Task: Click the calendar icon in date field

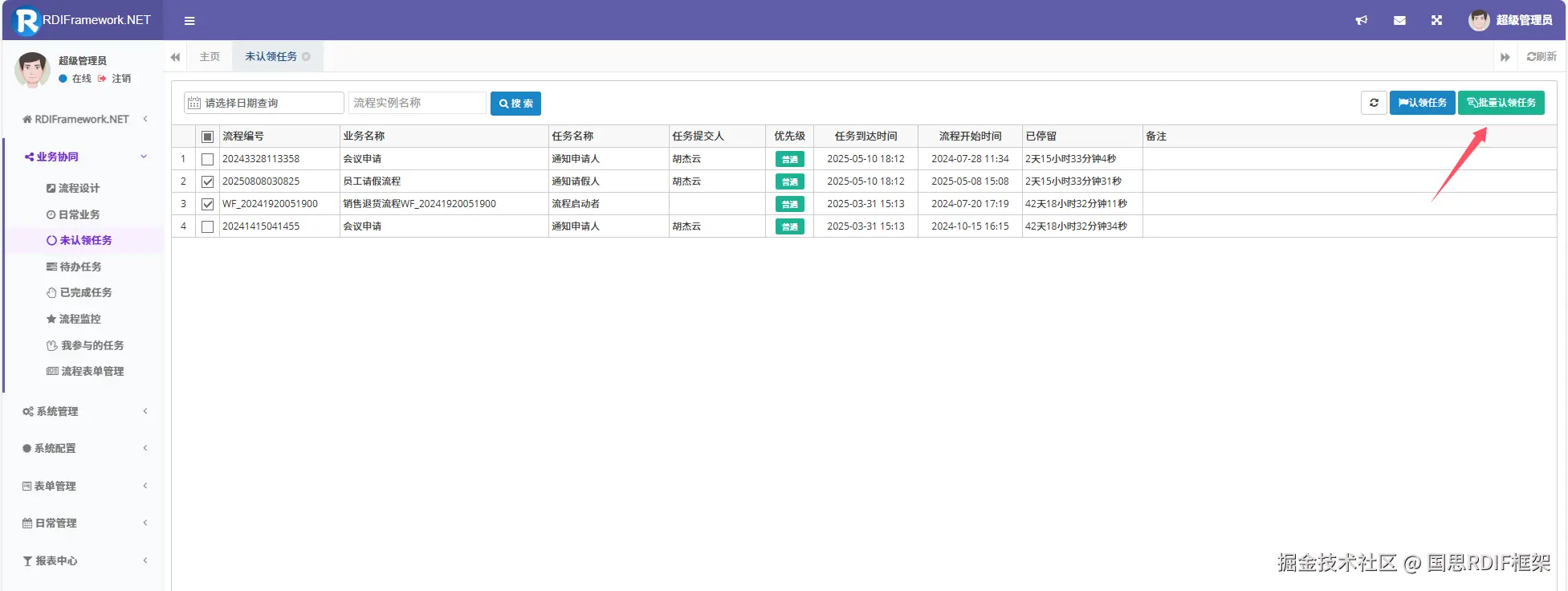Action: 194,103
